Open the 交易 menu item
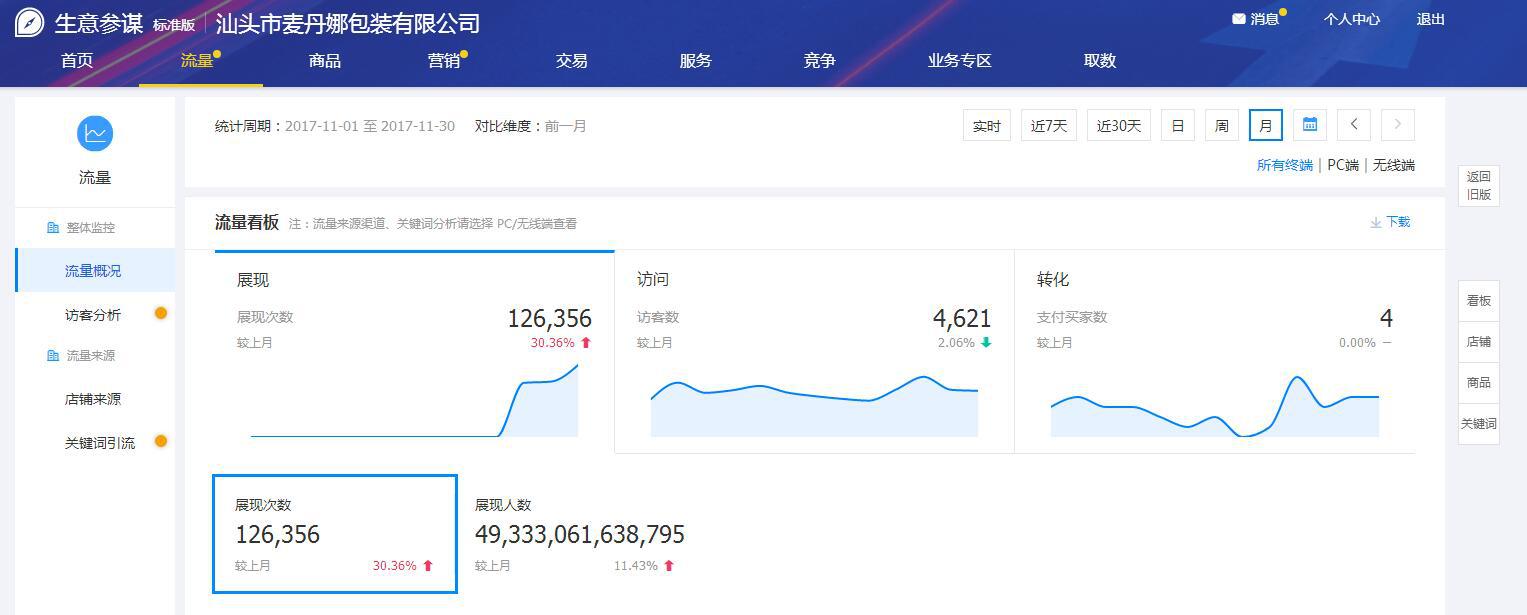Viewport: 1527px width, 615px height. coord(570,61)
